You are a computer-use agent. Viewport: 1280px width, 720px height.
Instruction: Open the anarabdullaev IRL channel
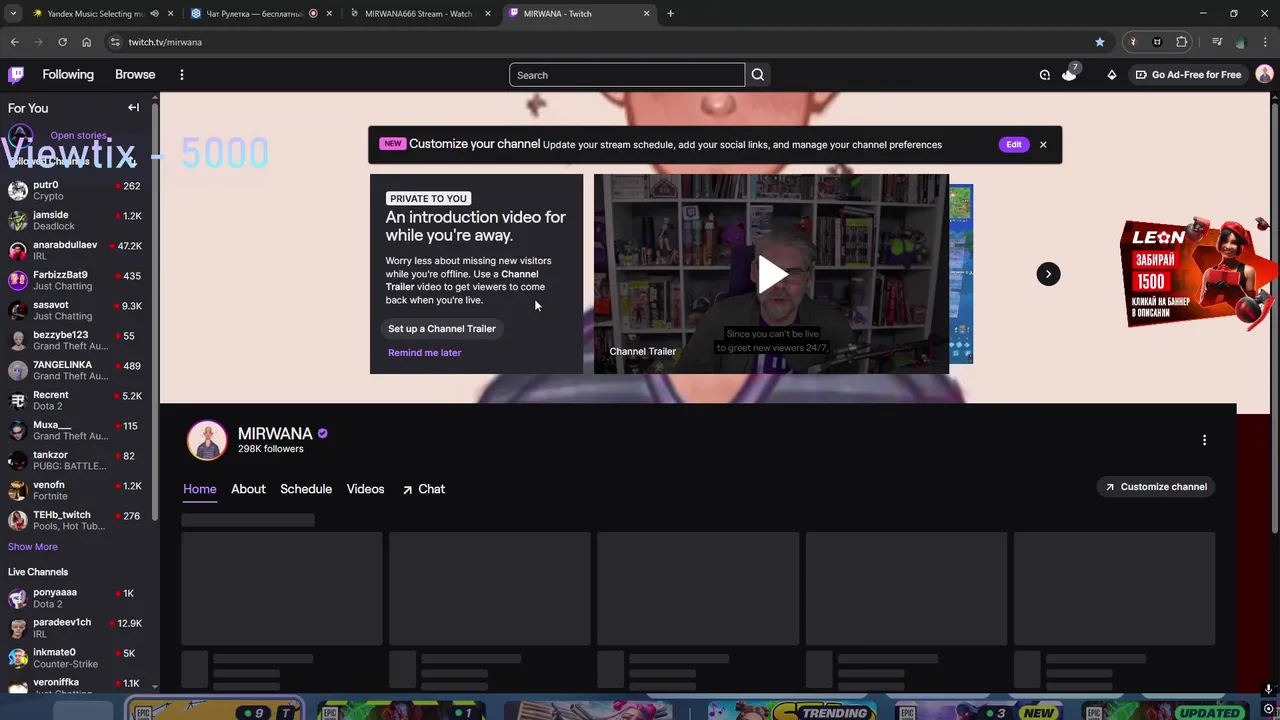tap(75, 250)
